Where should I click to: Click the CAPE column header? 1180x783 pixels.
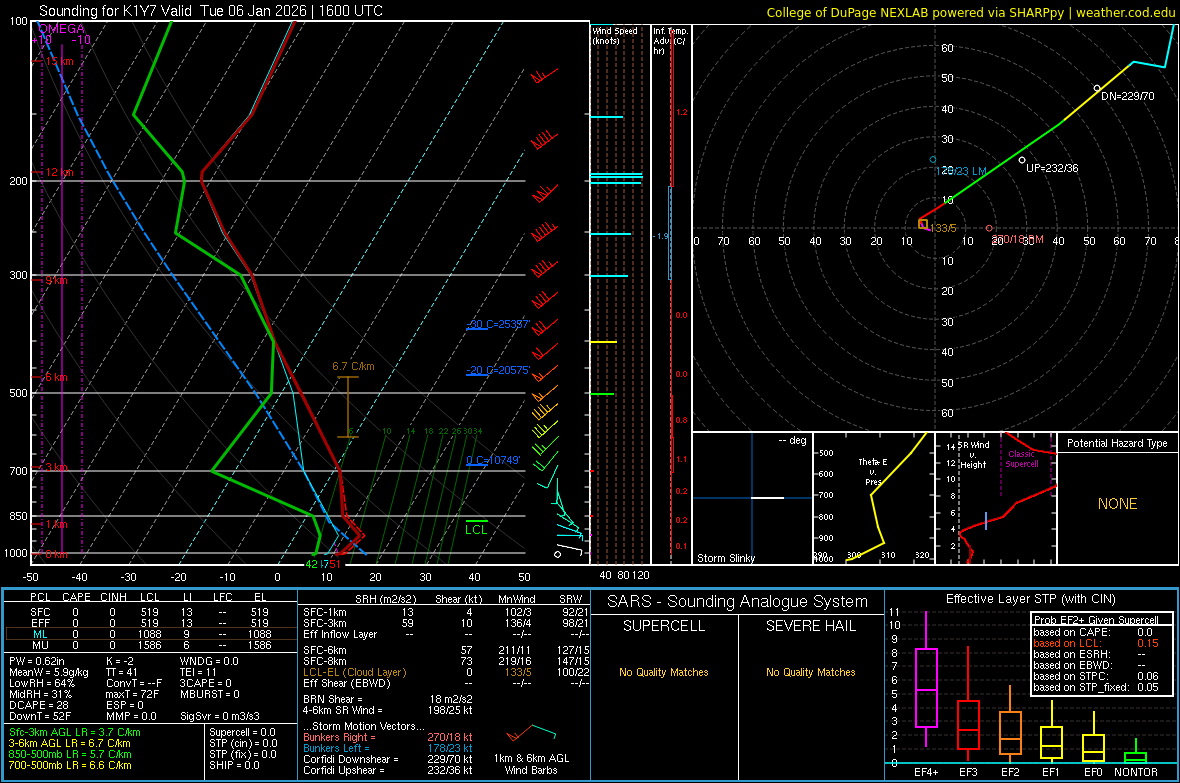coord(76,597)
